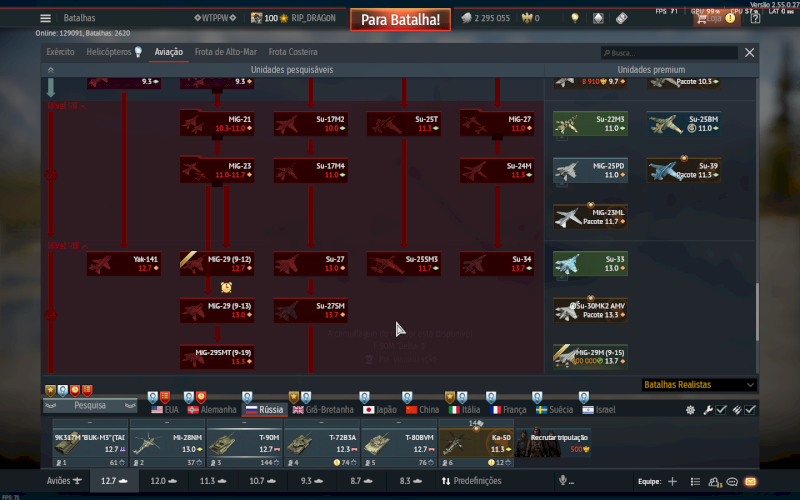Select the Yak-141 aircraft card
This screenshot has height=500, width=800.
point(124,263)
